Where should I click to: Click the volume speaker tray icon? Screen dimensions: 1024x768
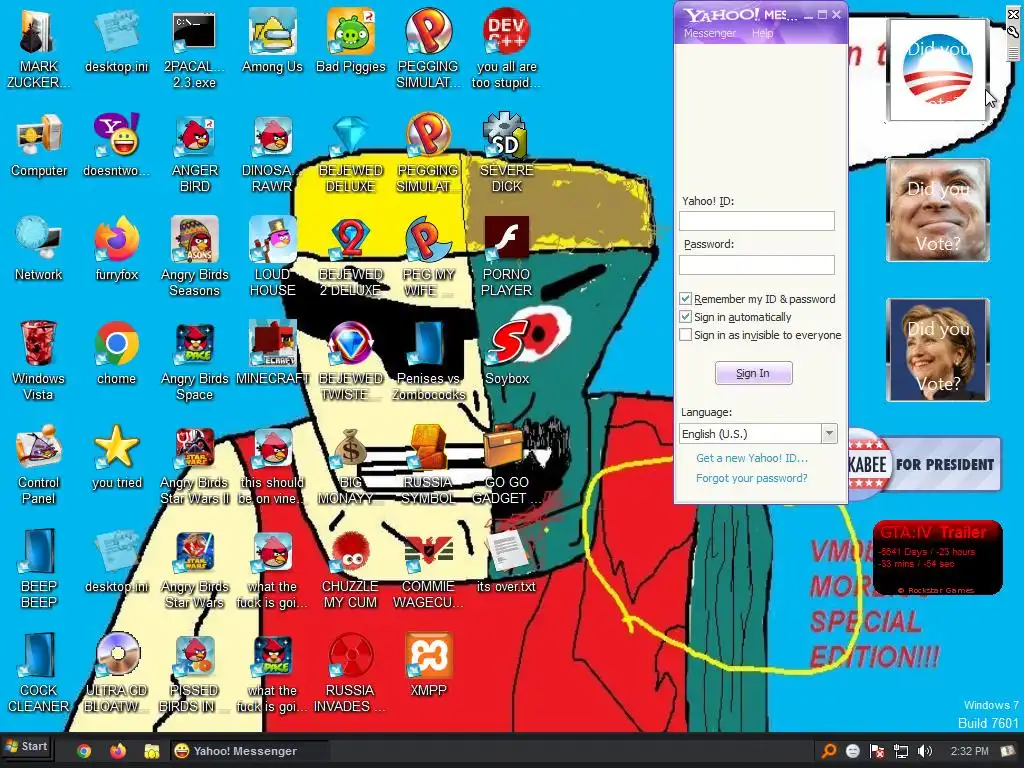pos(925,751)
